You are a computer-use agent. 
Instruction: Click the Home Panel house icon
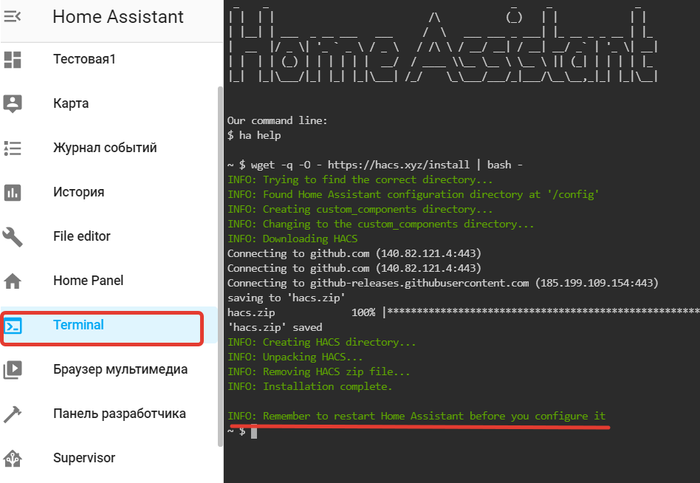pyautogui.click(x=13, y=281)
